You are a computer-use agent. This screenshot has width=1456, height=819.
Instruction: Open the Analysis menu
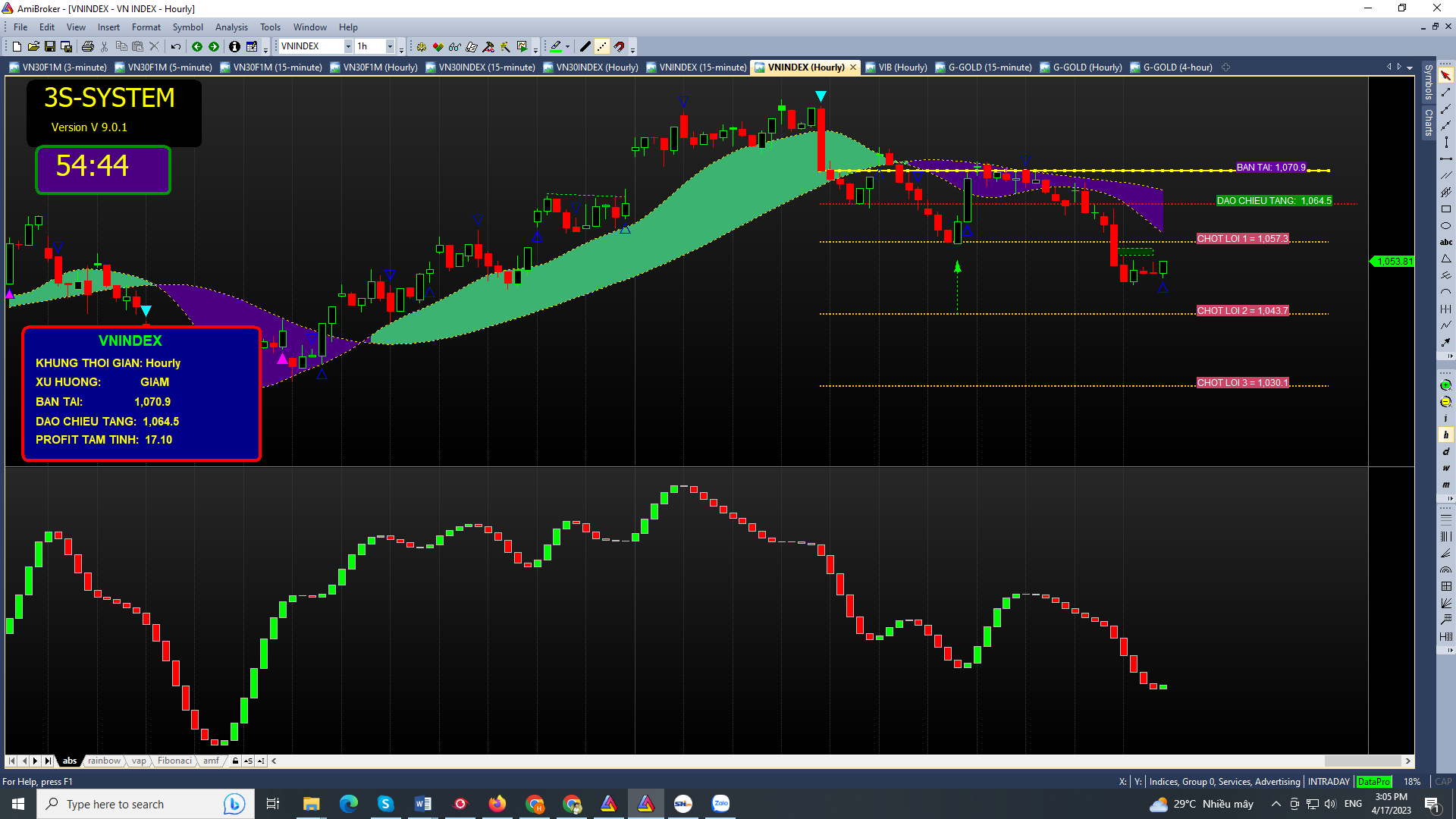click(231, 27)
